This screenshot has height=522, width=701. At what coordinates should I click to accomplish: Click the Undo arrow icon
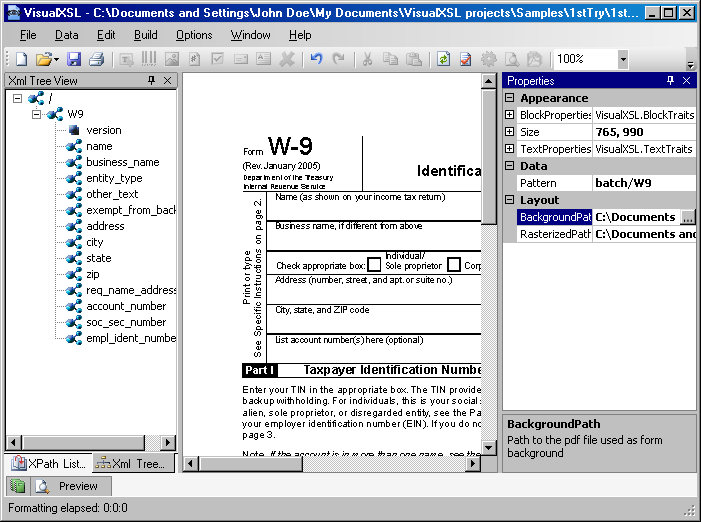[x=316, y=59]
